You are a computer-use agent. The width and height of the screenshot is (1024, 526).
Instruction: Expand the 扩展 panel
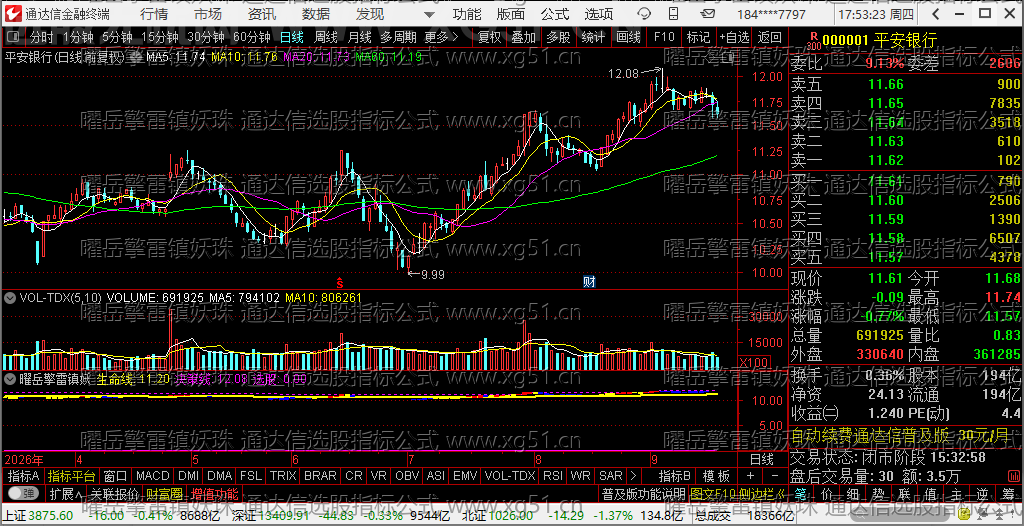(x=65, y=493)
